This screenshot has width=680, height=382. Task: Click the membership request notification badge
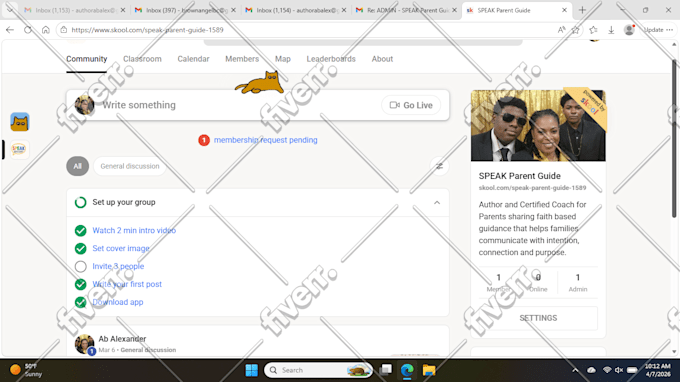point(204,140)
